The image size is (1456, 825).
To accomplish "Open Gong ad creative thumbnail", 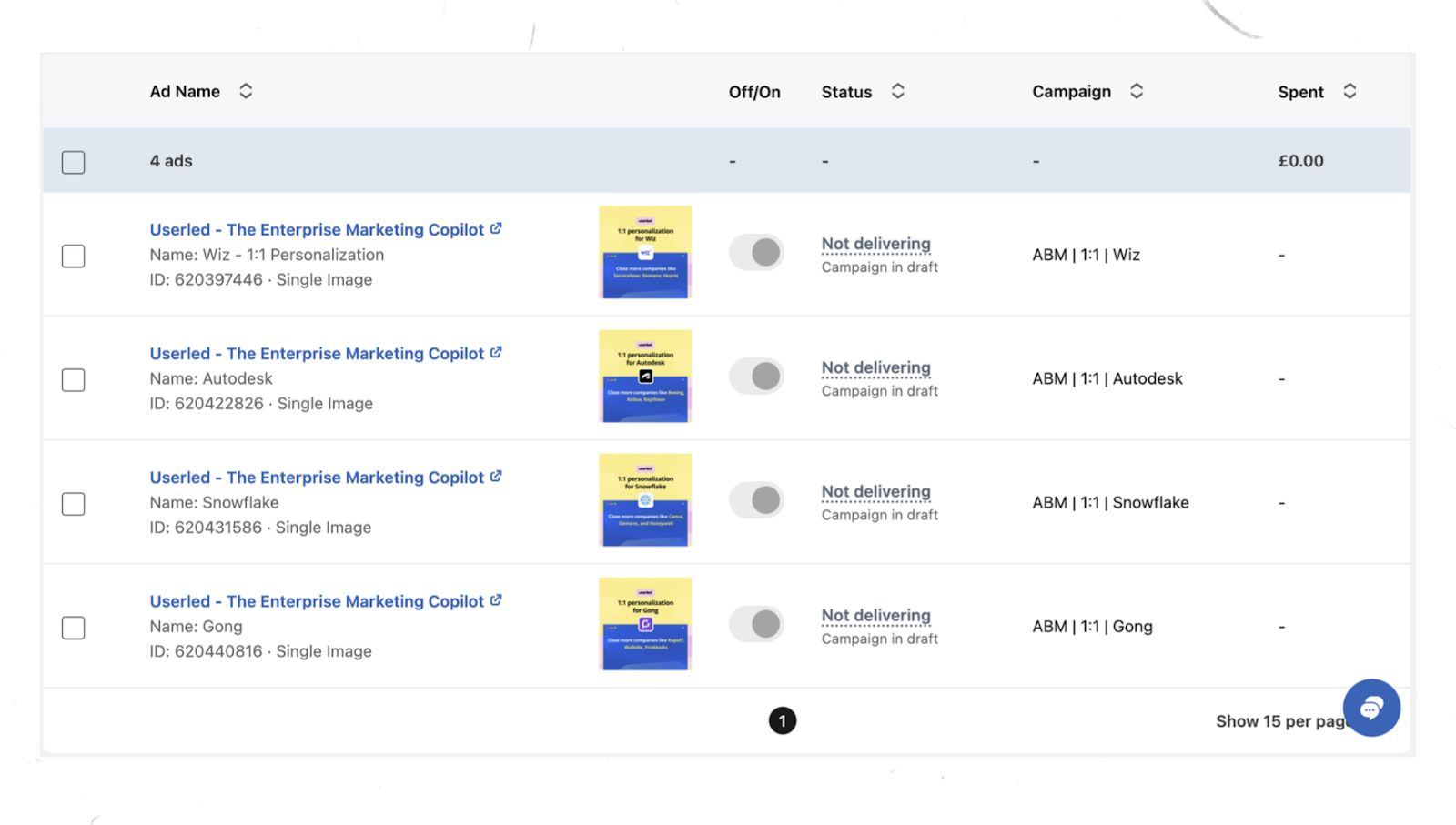I will tap(645, 624).
